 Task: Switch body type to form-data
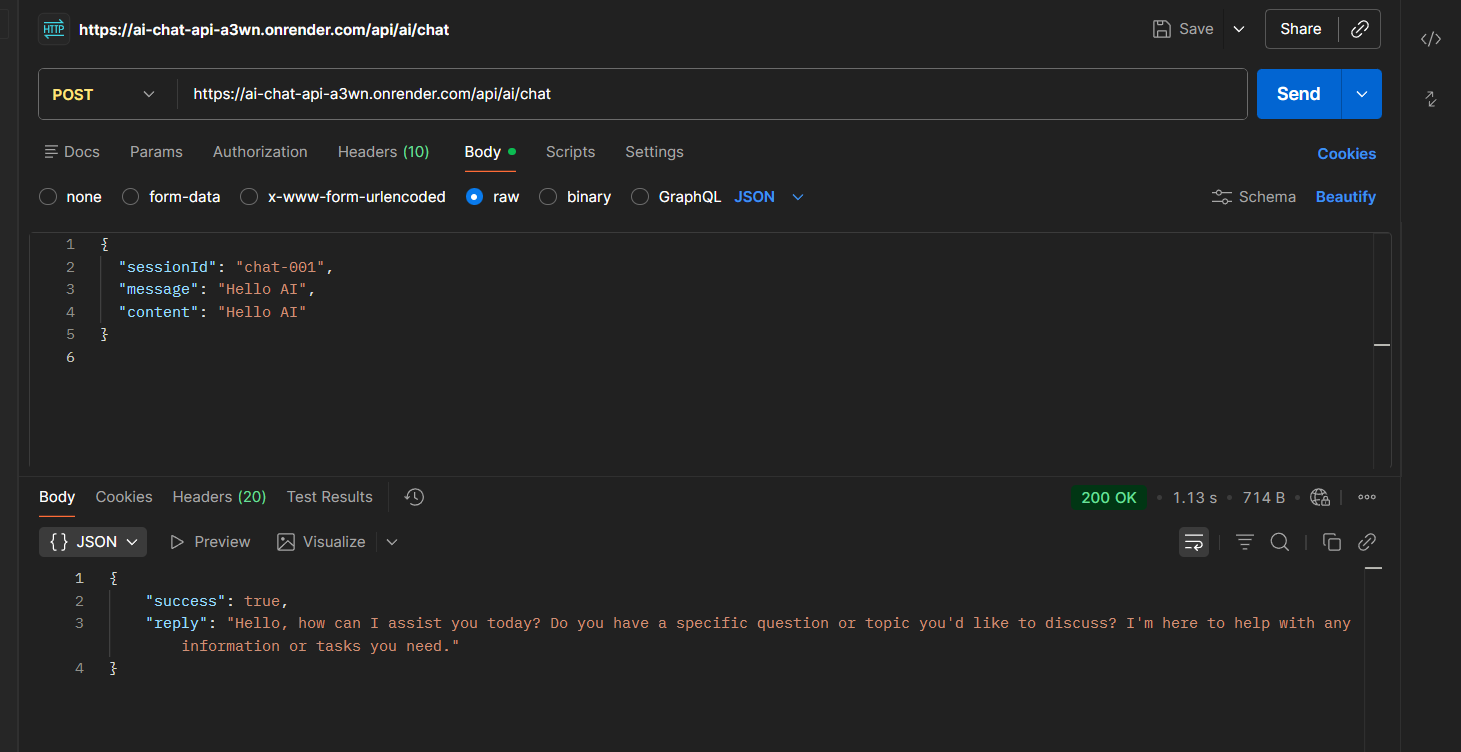pos(130,197)
